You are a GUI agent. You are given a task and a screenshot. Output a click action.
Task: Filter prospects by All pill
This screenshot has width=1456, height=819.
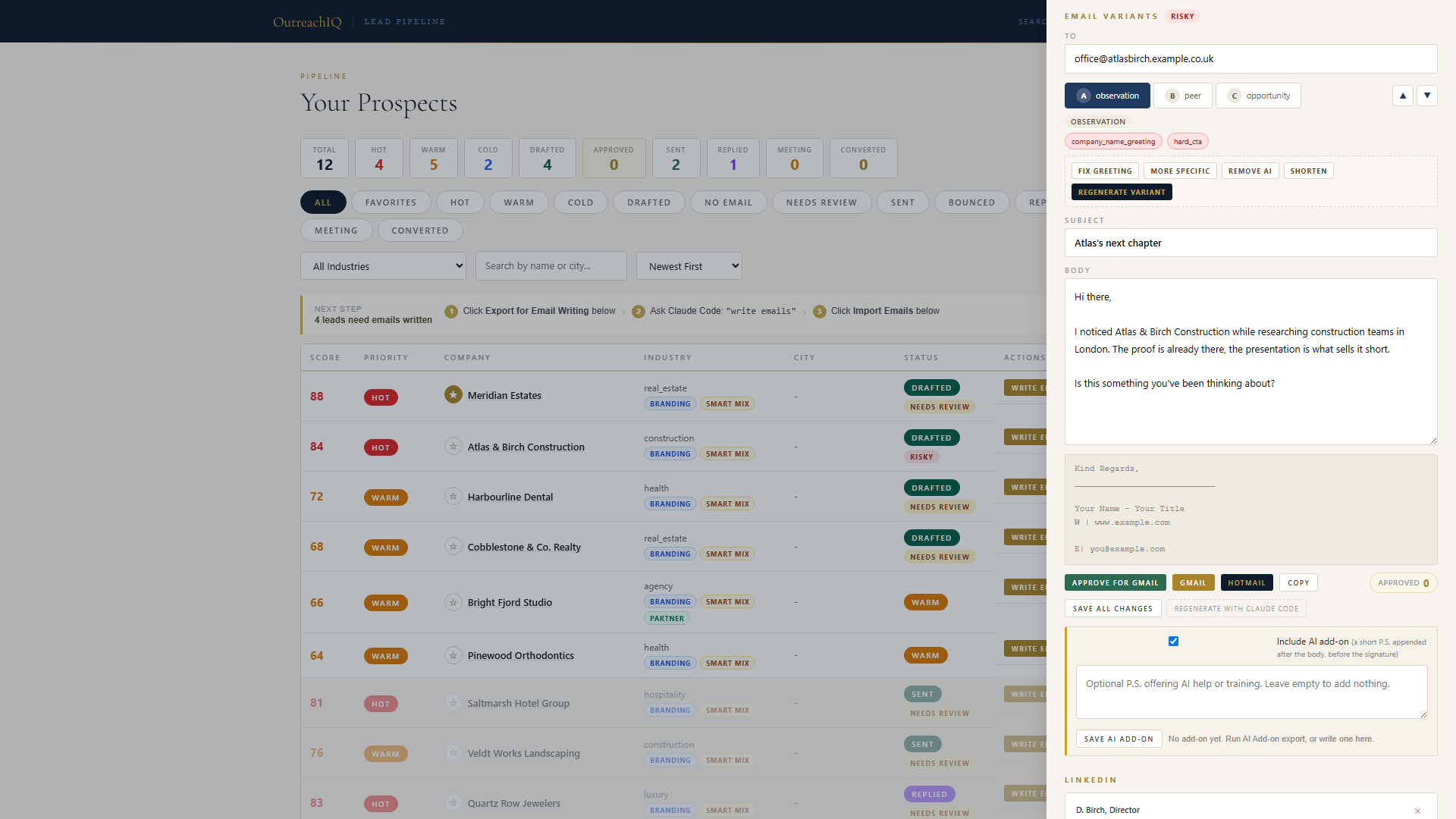323,202
